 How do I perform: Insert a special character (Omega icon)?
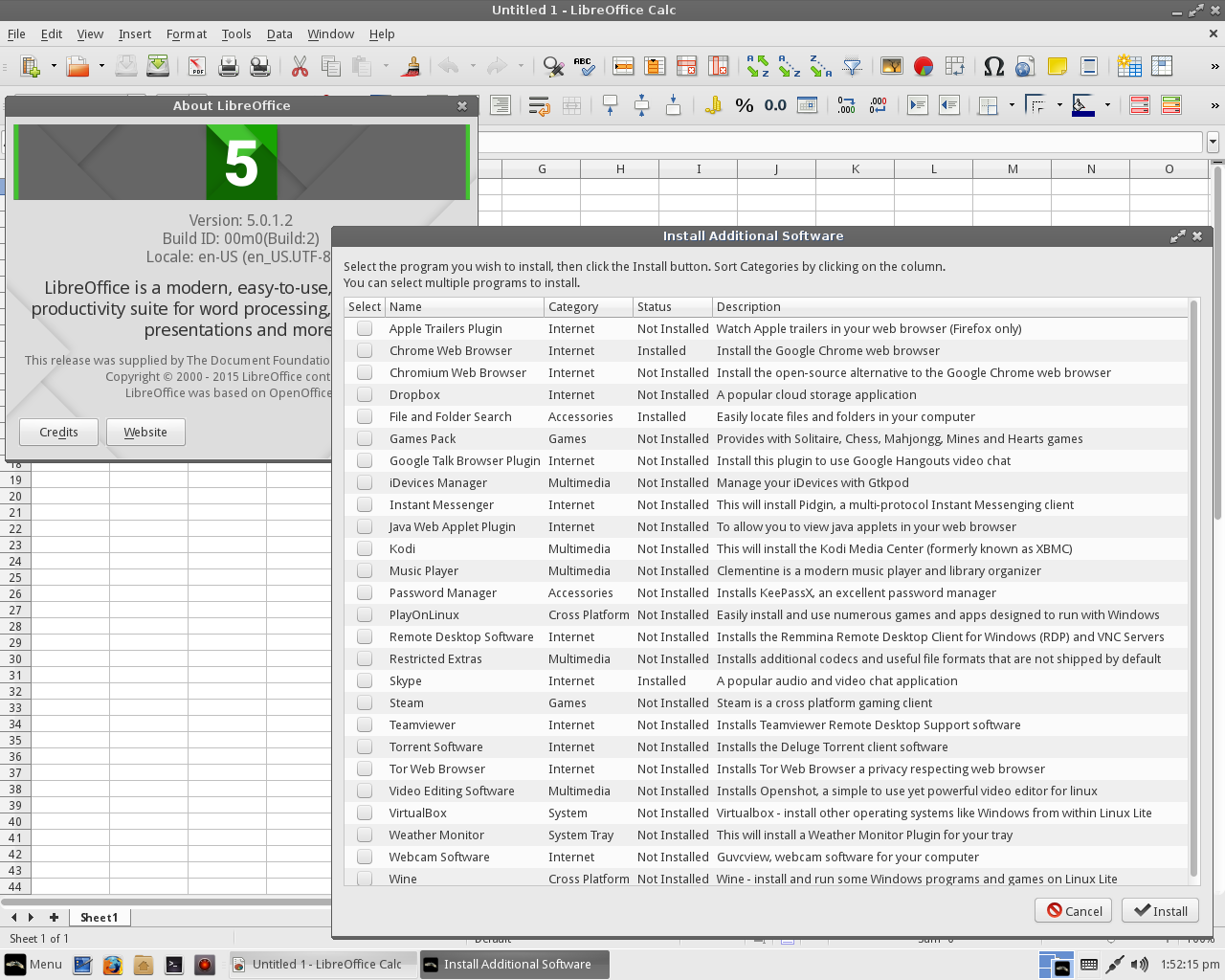point(994,66)
